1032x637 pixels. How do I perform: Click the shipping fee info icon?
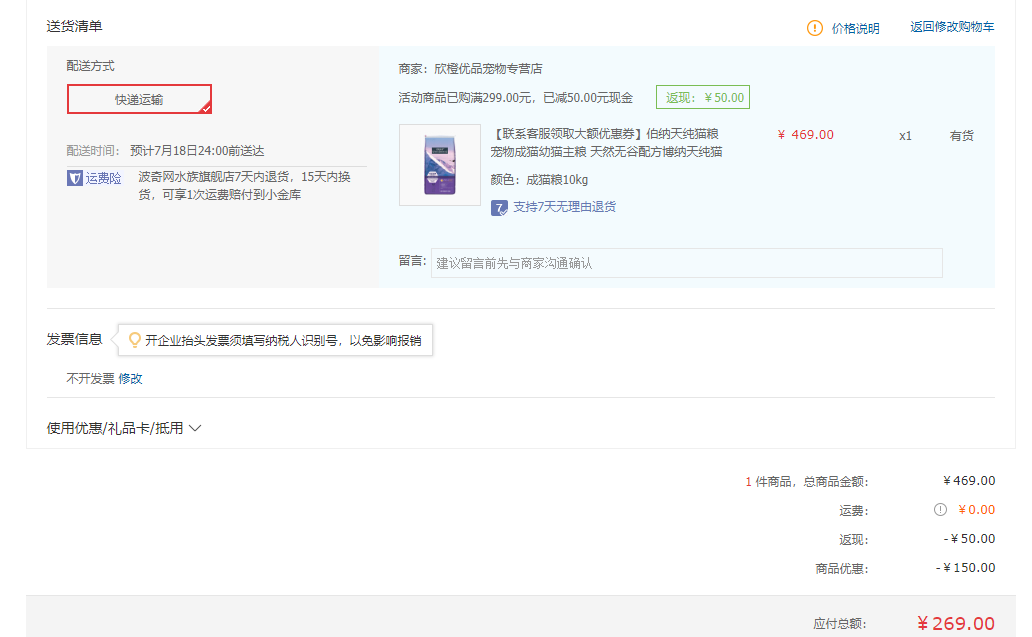click(940, 509)
